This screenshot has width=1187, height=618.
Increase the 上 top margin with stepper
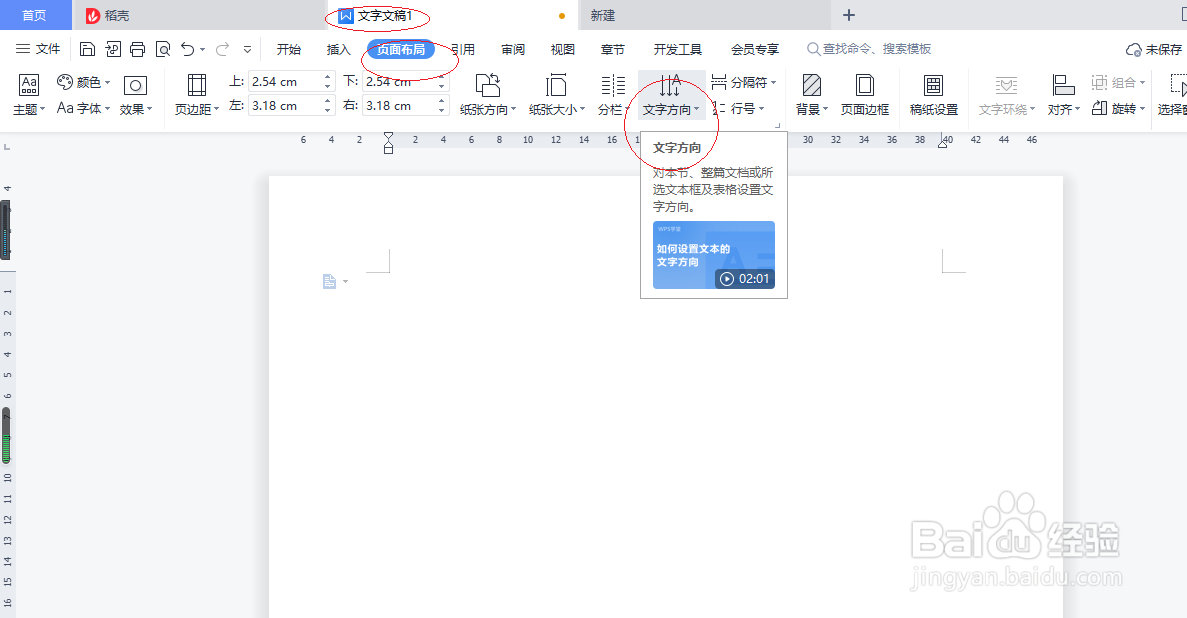(x=328, y=76)
